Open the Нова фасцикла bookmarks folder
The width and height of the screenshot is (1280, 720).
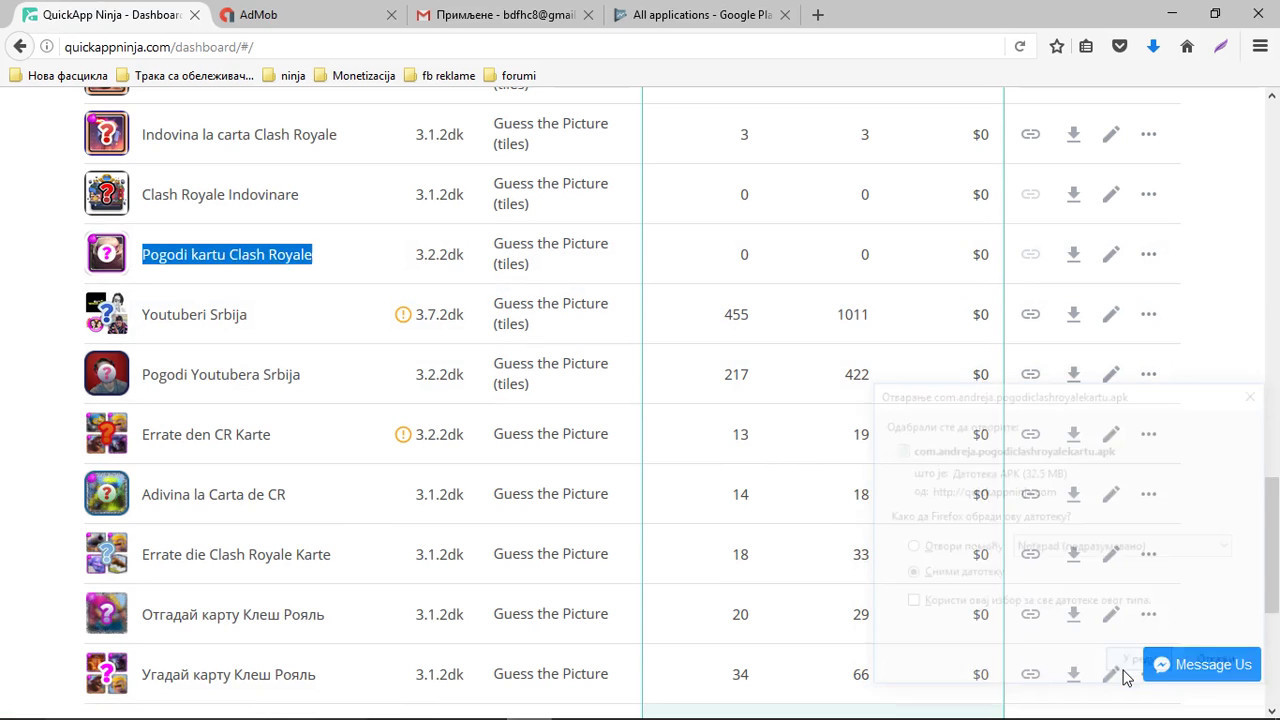[x=58, y=75]
